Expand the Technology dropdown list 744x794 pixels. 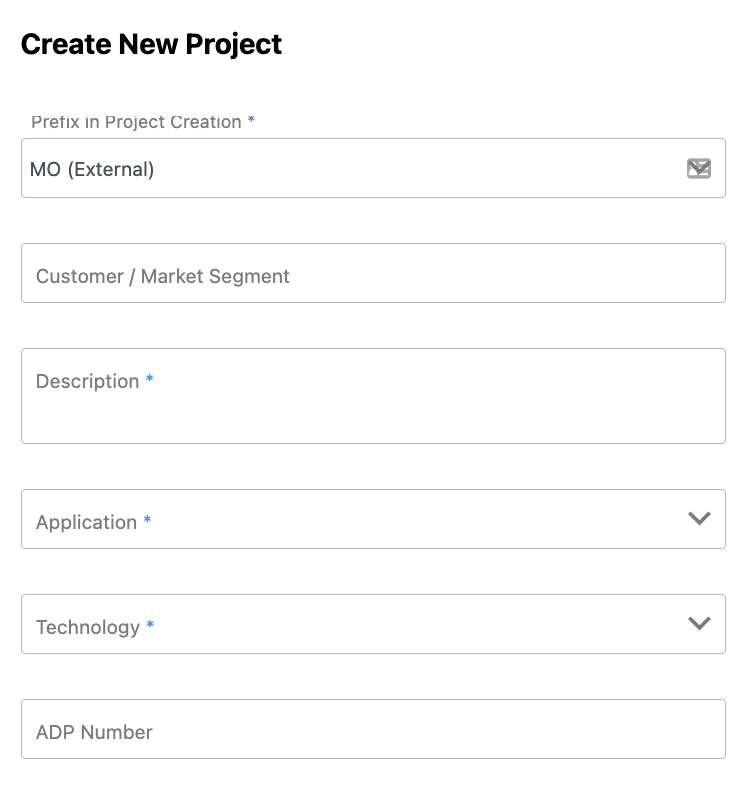coord(372,624)
